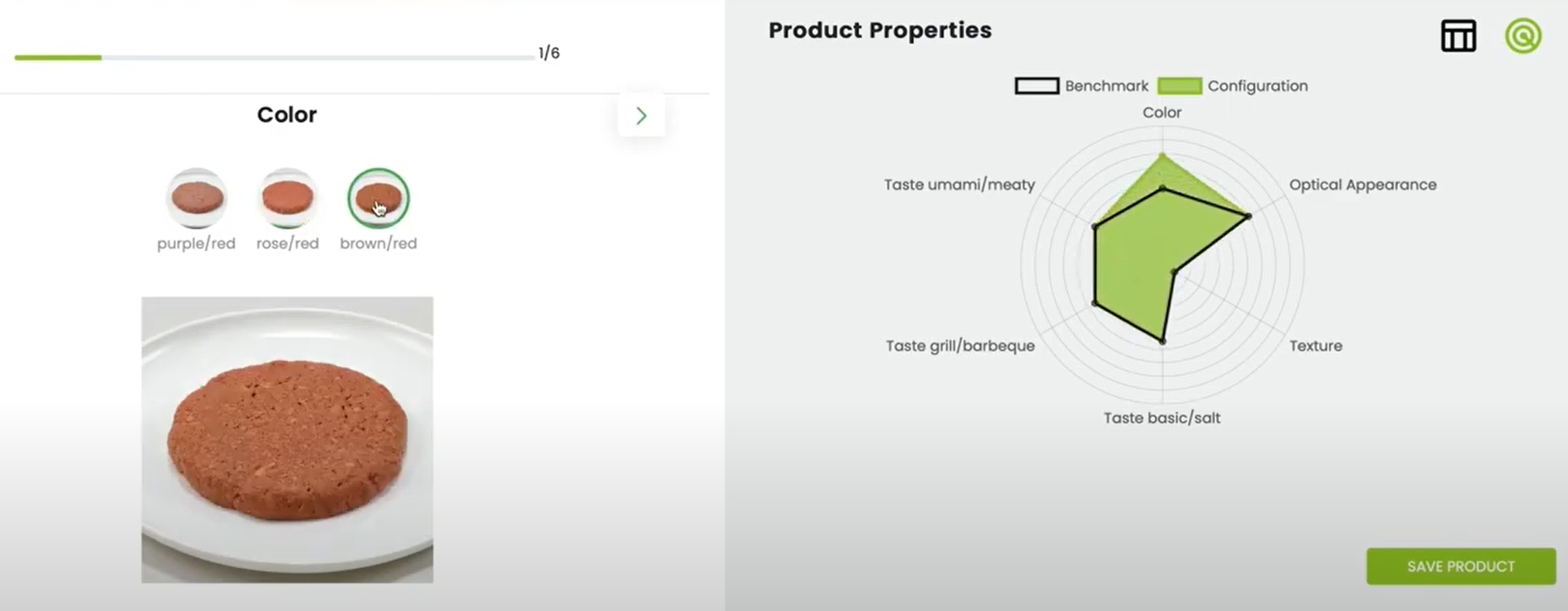This screenshot has width=1568, height=611.
Task: Click the Texture axis label
Action: (1316, 346)
